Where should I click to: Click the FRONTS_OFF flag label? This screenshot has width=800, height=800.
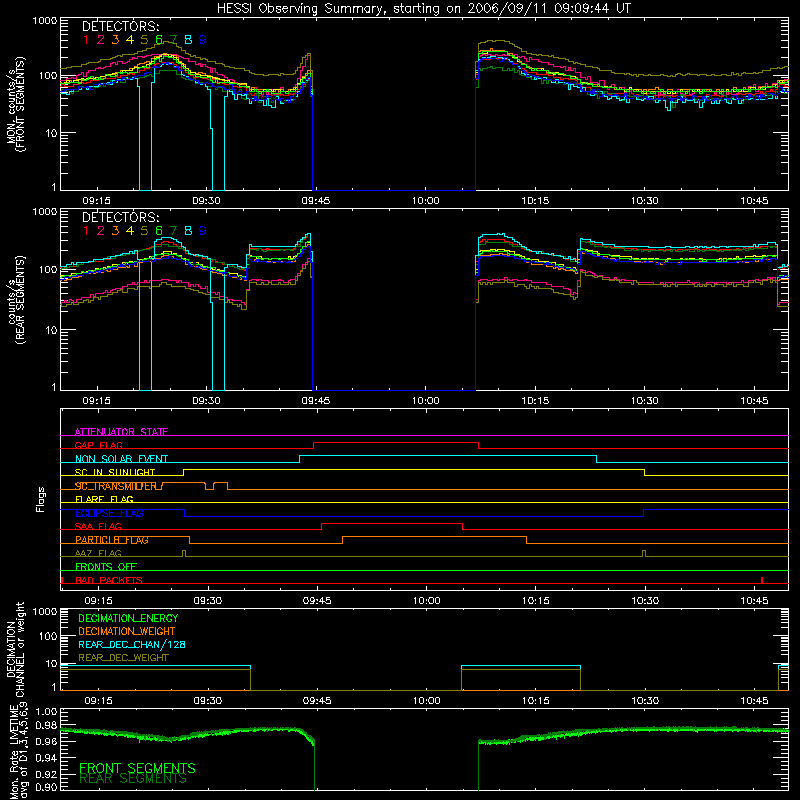pos(106,567)
